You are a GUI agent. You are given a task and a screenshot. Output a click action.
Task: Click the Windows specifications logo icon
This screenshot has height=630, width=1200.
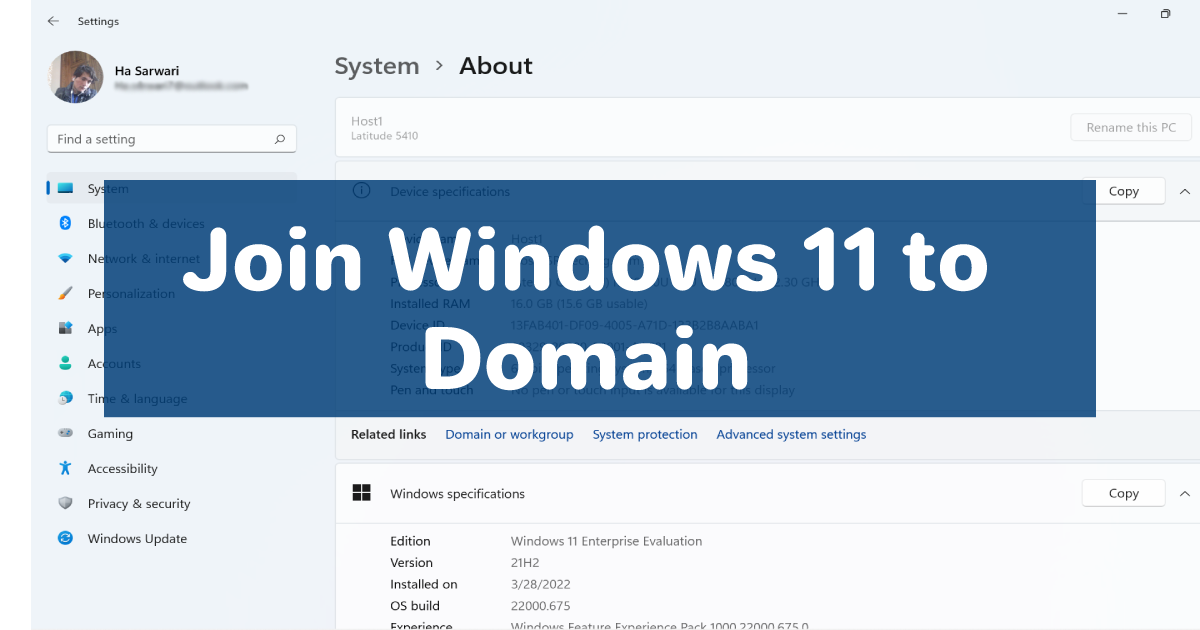pos(362,493)
